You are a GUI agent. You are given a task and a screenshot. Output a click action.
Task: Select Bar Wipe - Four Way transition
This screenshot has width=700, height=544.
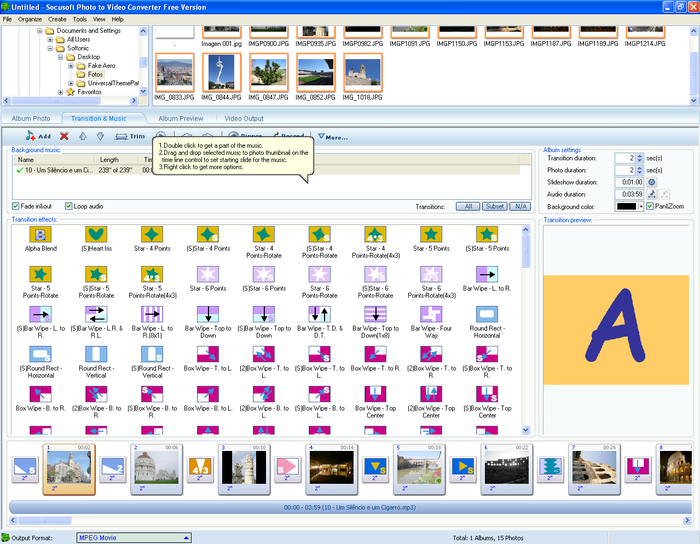(x=431, y=322)
